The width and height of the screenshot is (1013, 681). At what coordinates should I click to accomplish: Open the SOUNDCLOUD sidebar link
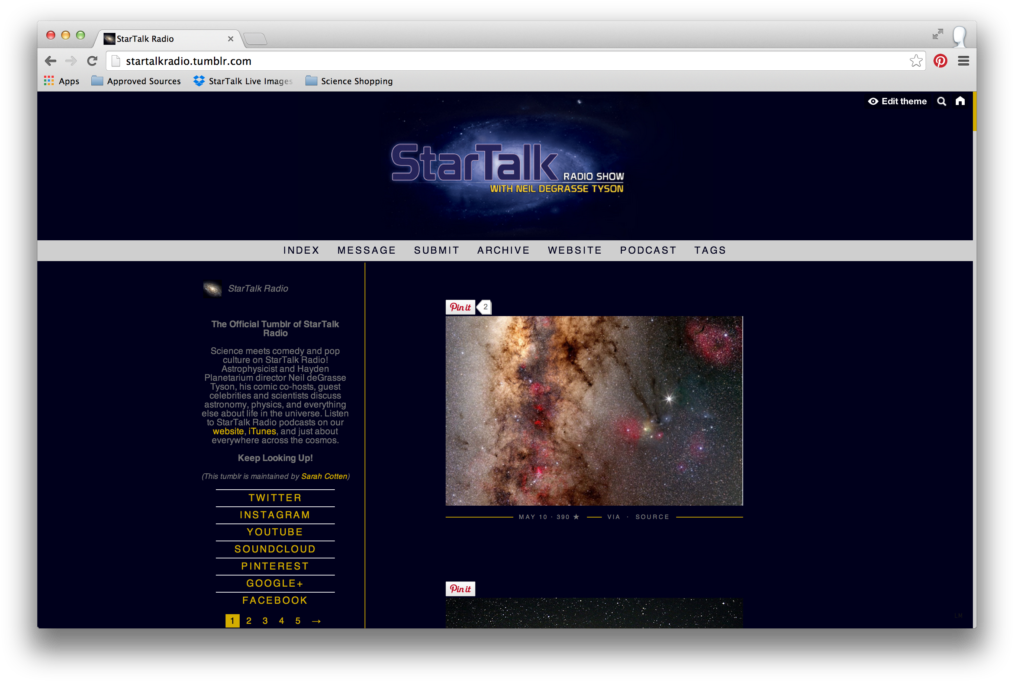point(275,549)
